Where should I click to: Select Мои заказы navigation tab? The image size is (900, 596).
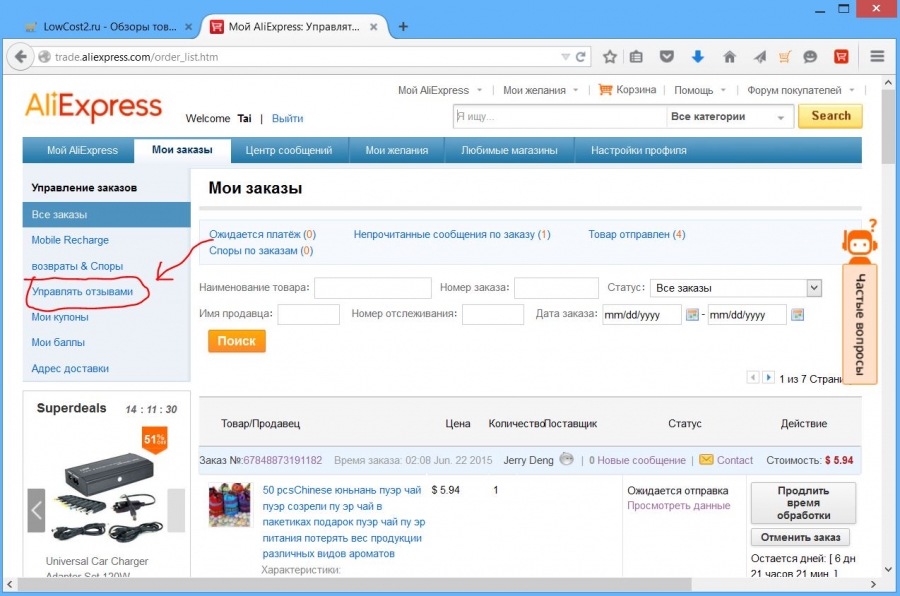coord(182,150)
